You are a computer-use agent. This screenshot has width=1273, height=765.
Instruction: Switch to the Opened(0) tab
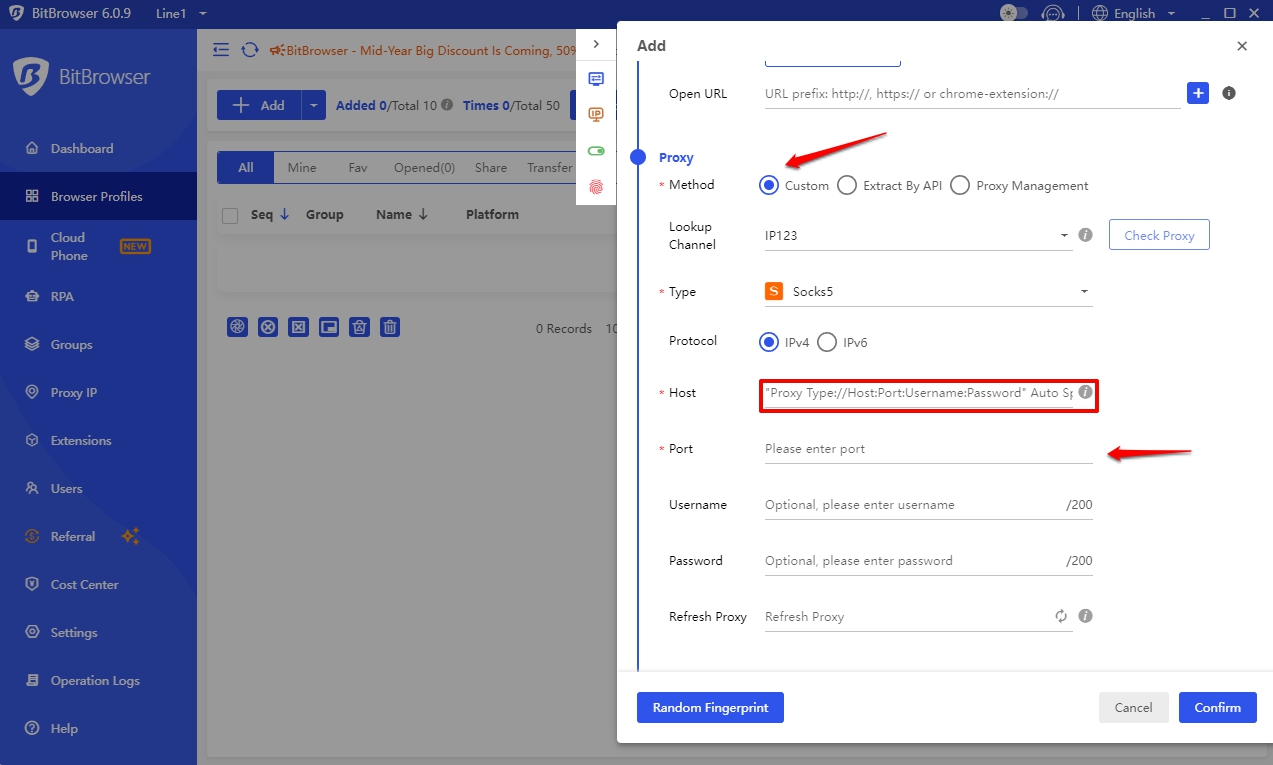click(424, 168)
